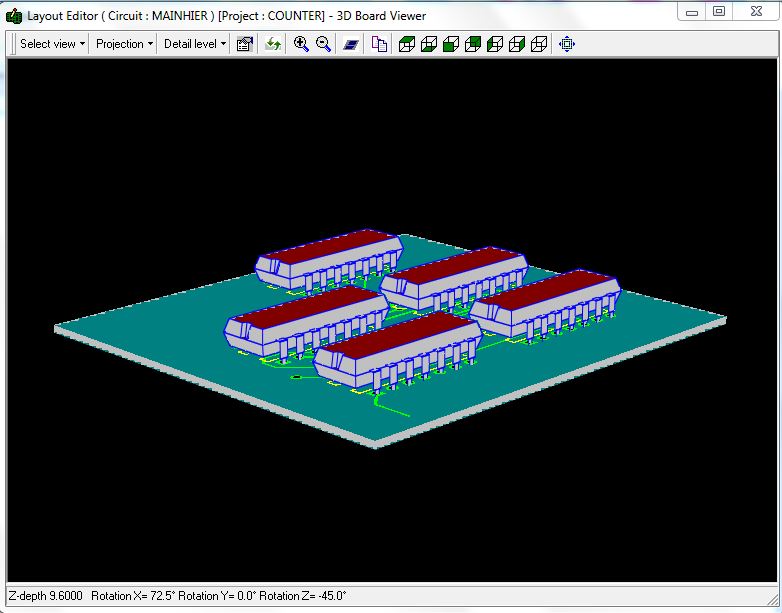782x613 pixels.
Task: Click the Layout Editor title bar app icon
Action: click(13, 16)
